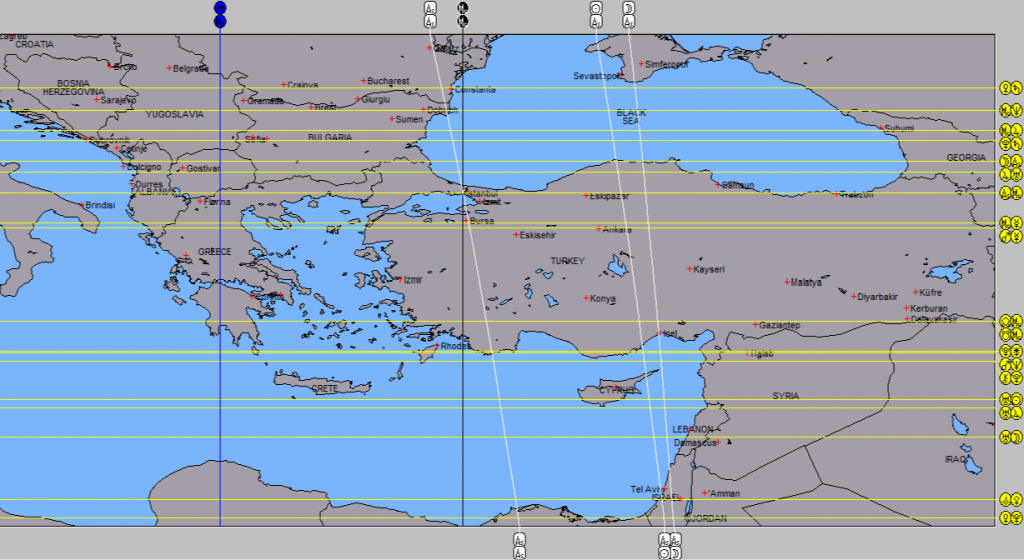Viewport: 1024px width, 560px height.
Task: Click the Ankara city marker
Action: 599,229
